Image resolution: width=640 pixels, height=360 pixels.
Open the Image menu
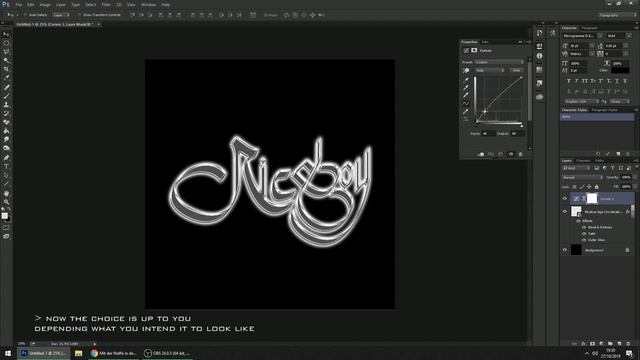pos(45,4)
